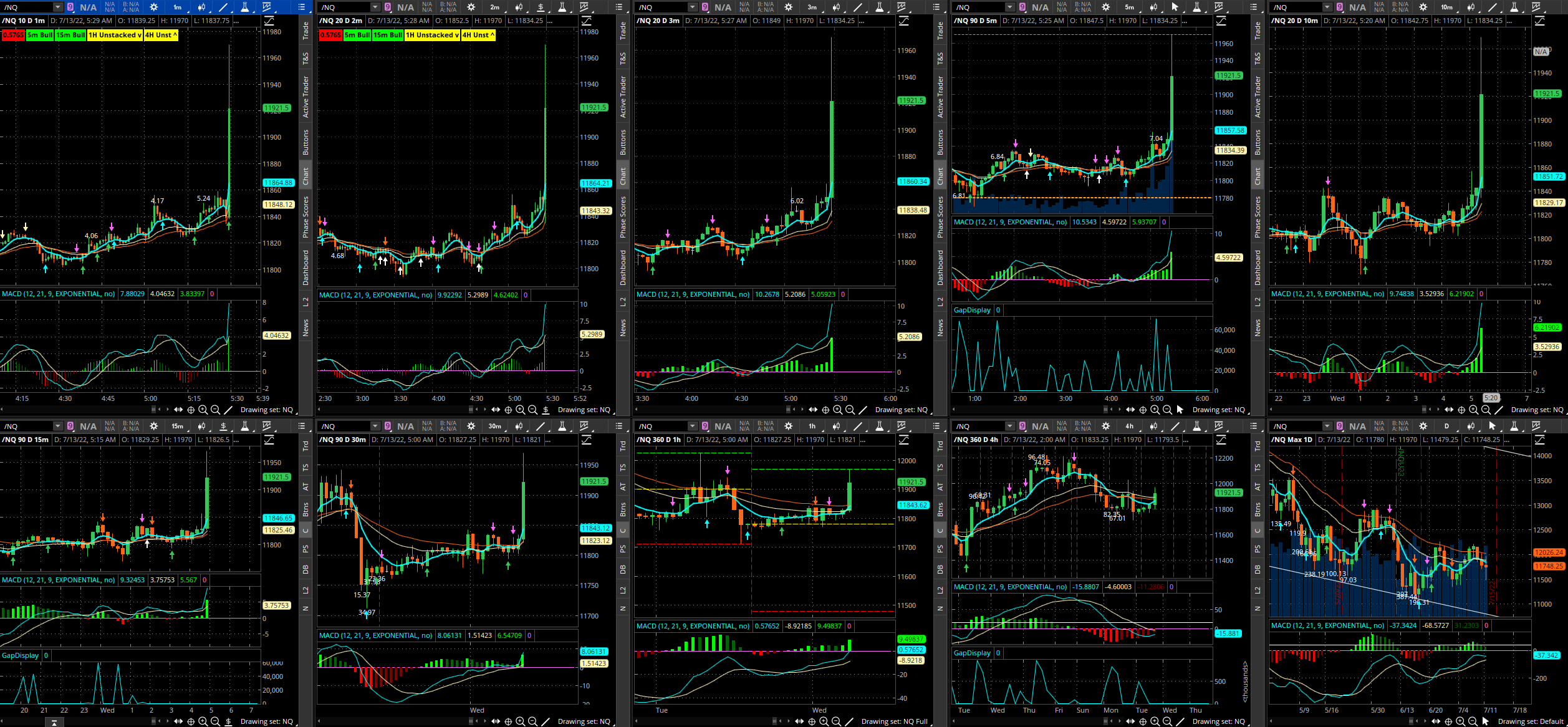Screen dimensions: 1568x727
Task: Open the patterns icon on the 1h chart
Action: tap(902, 426)
